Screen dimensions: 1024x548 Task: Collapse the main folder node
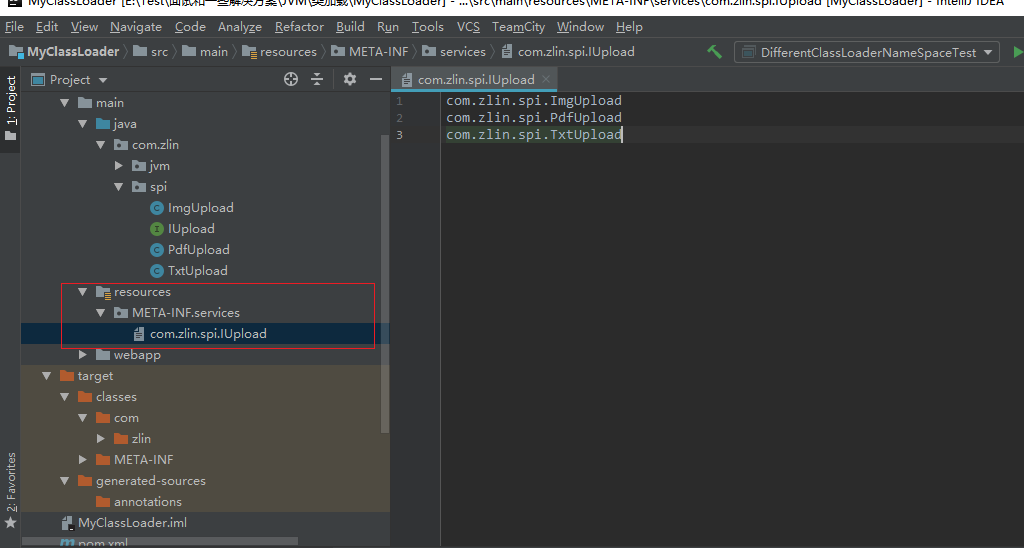pos(65,103)
